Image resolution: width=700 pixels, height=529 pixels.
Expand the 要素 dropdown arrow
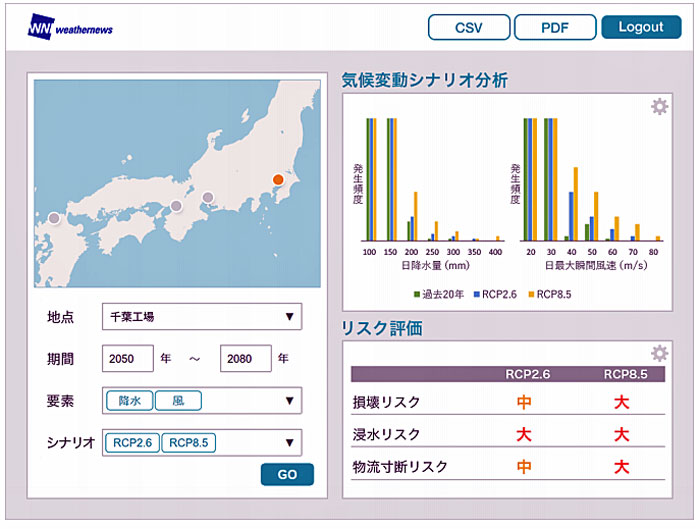pos(289,401)
